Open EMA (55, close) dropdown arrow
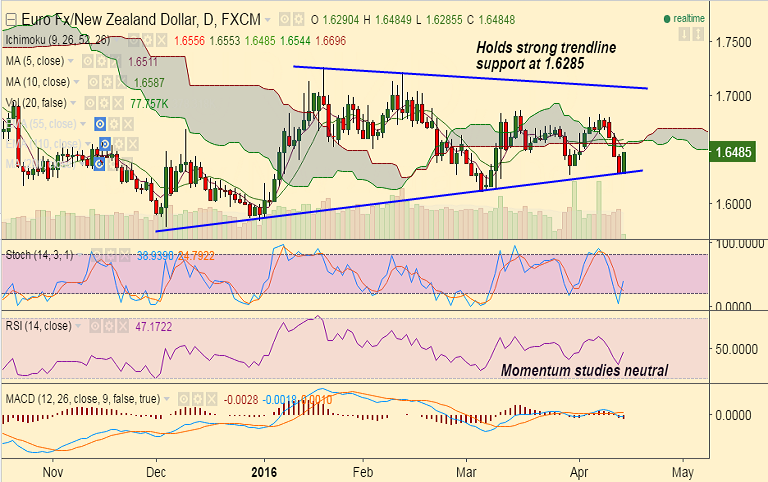Image resolution: width=768 pixels, height=482 pixels. coord(83,124)
